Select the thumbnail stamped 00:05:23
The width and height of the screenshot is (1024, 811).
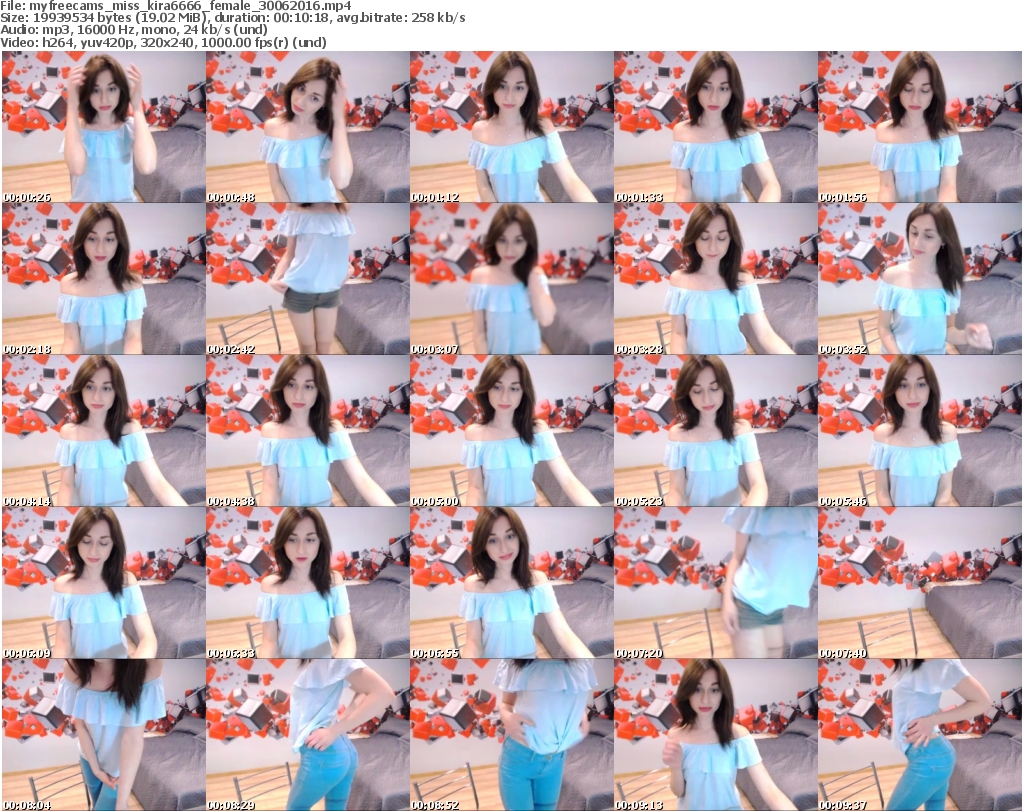715,431
